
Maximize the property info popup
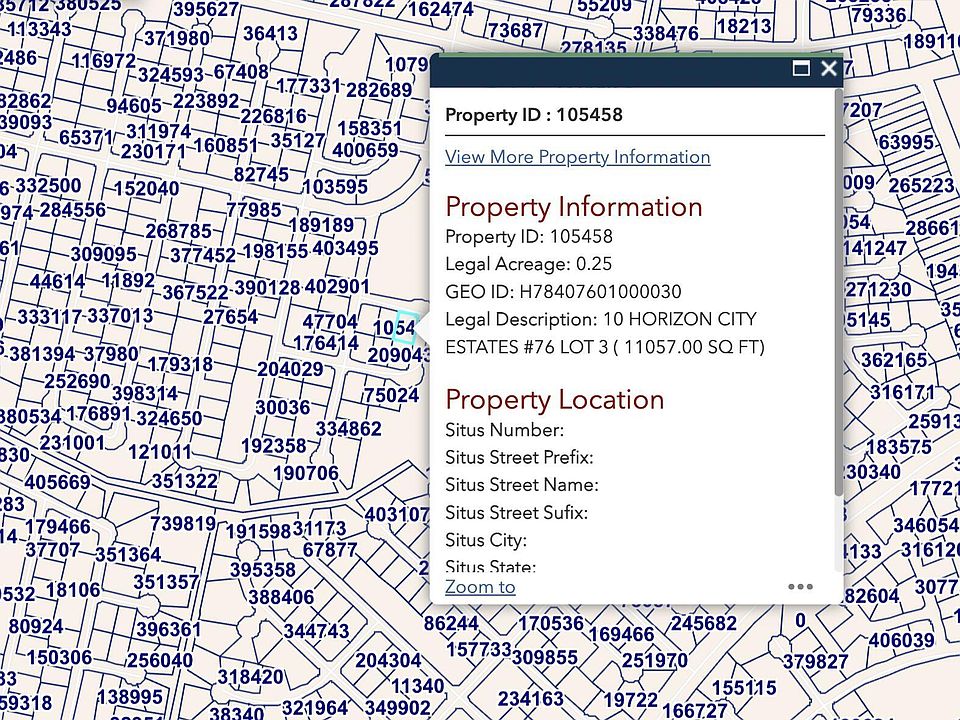coord(801,69)
